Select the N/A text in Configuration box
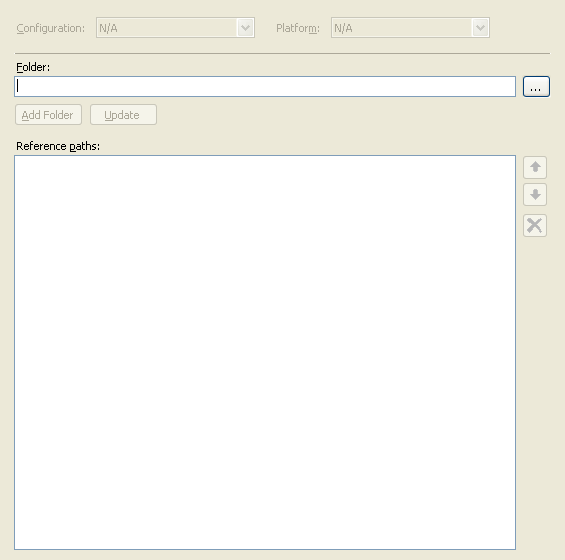Screen dimensions: 565x560 108,28
